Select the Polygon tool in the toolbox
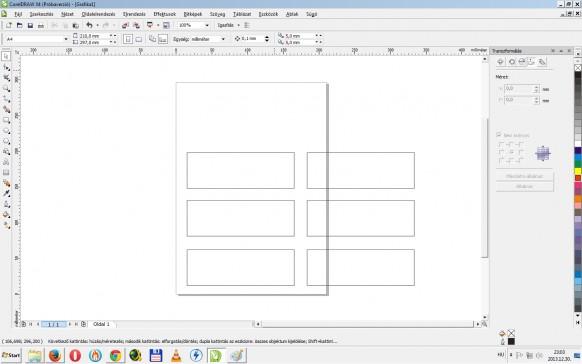Screen dimensions: 582x364 [x=6, y=141]
